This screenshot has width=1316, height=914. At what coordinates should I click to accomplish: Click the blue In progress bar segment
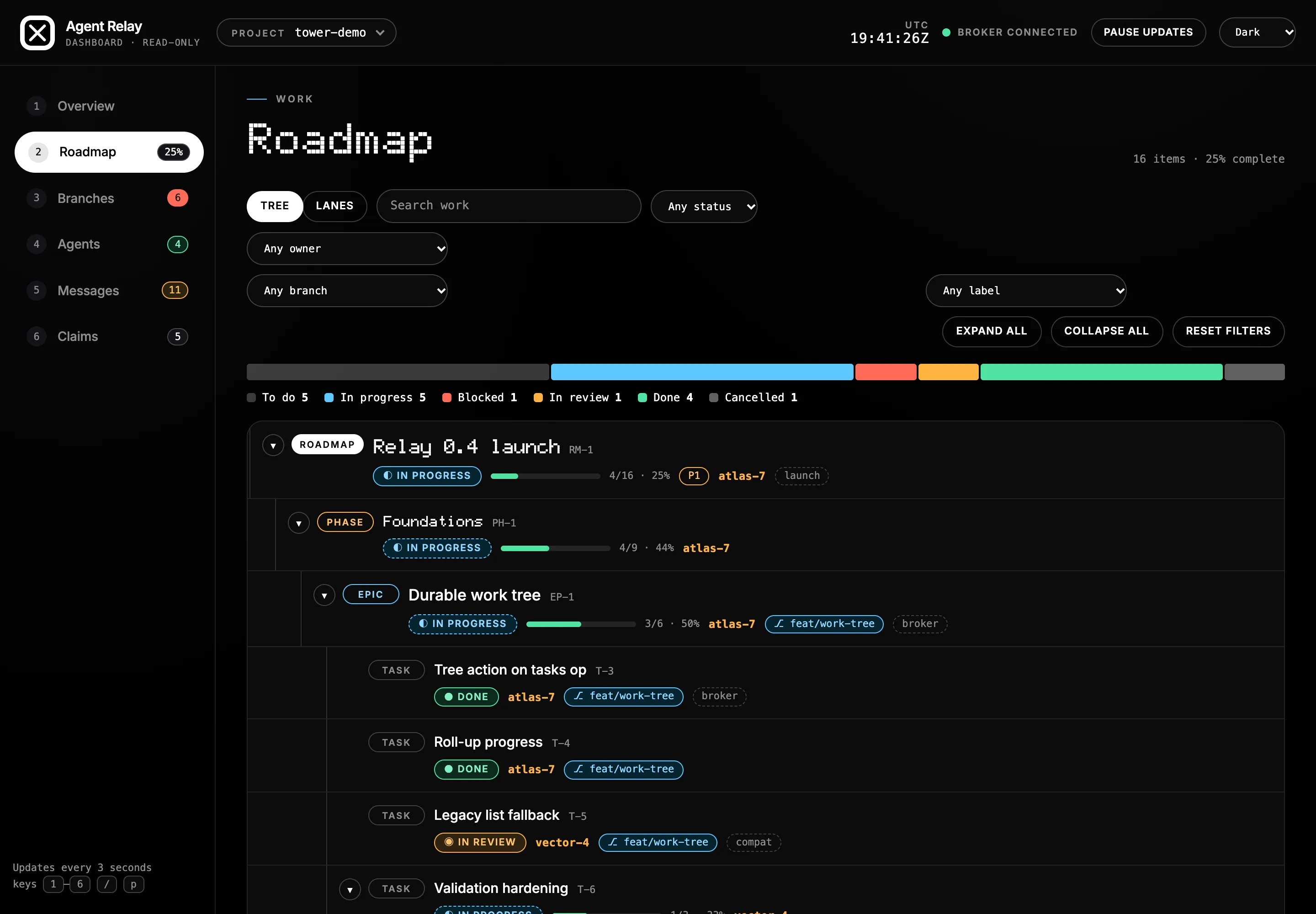point(702,372)
